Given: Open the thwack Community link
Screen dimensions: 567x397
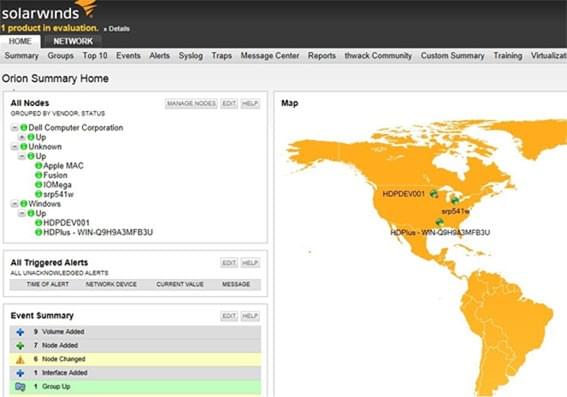Looking at the screenshot, I should 378,56.
